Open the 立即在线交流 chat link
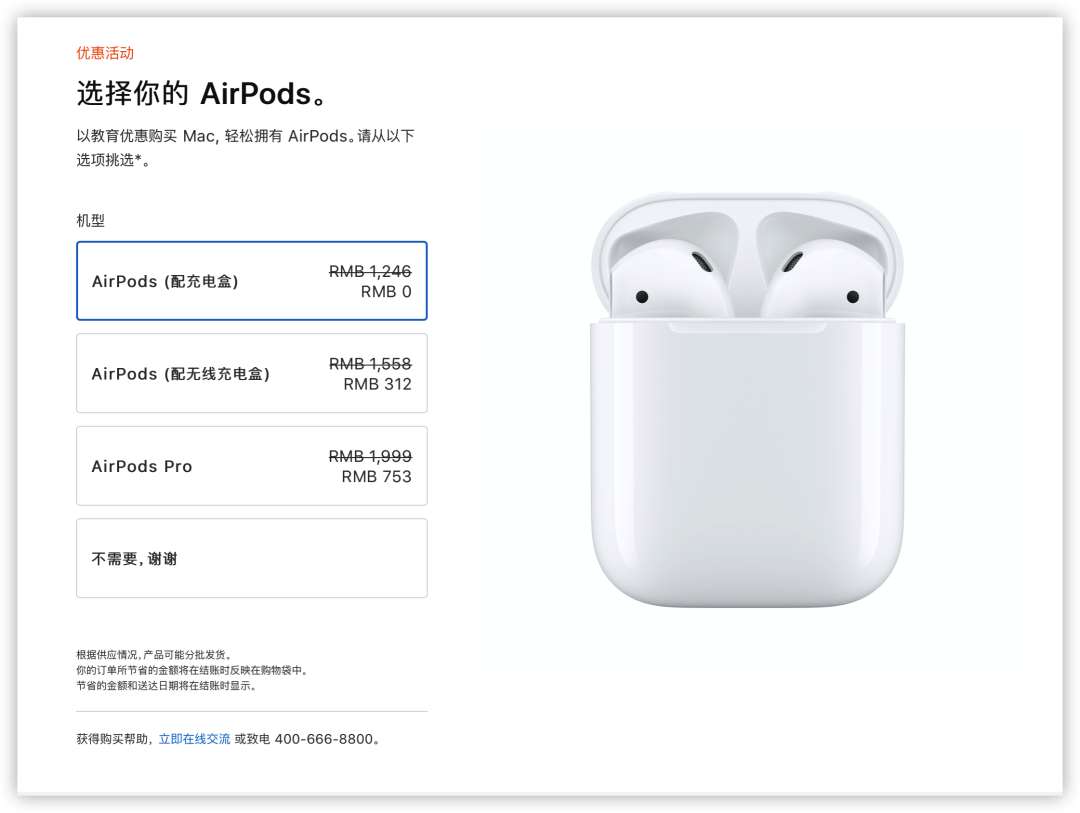Image resolution: width=1080 pixels, height=813 pixels. pos(194,739)
